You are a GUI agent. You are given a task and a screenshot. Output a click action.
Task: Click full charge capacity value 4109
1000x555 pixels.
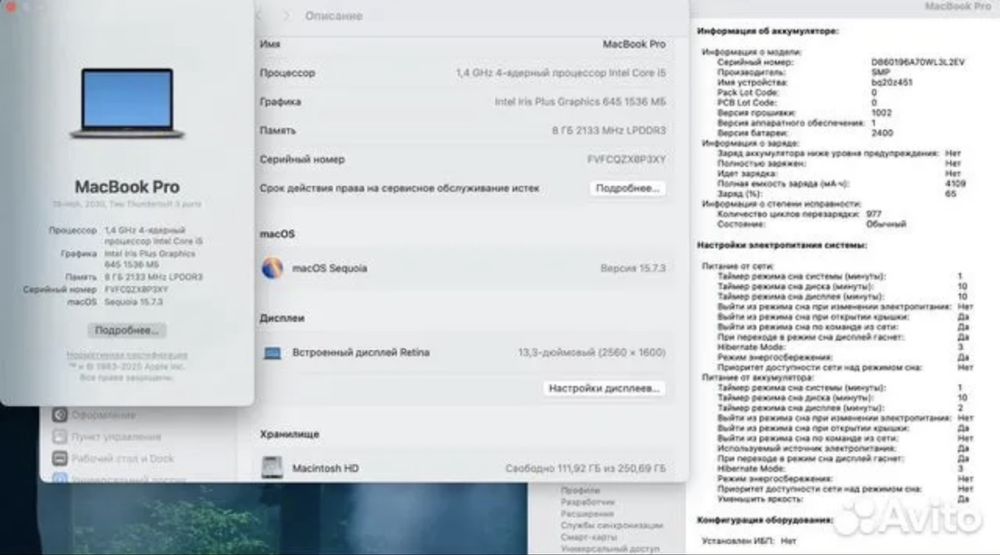click(x=955, y=183)
